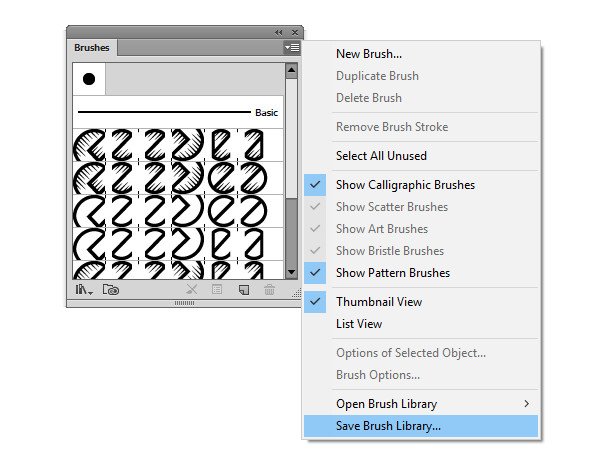
Task: Click Options of Selected Object icon
Action: click(217, 290)
